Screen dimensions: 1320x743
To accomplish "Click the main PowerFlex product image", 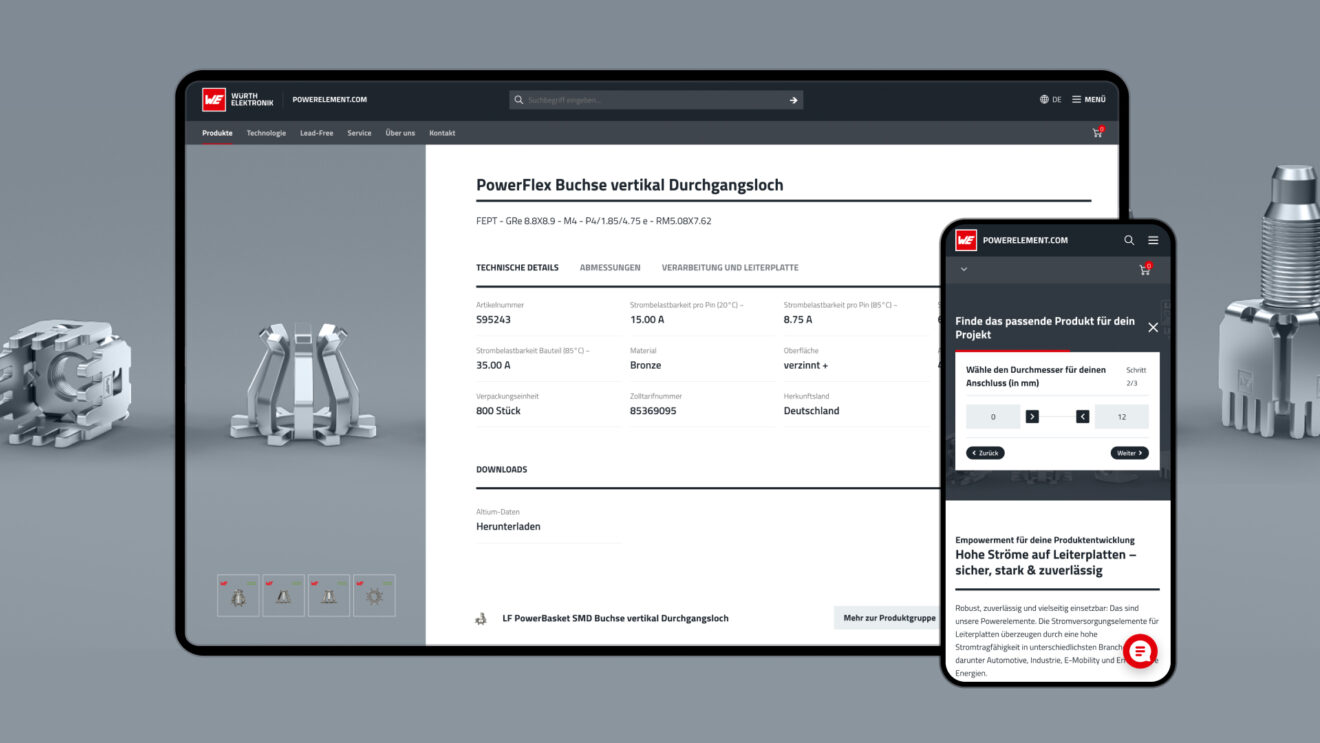I will [304, 383].
